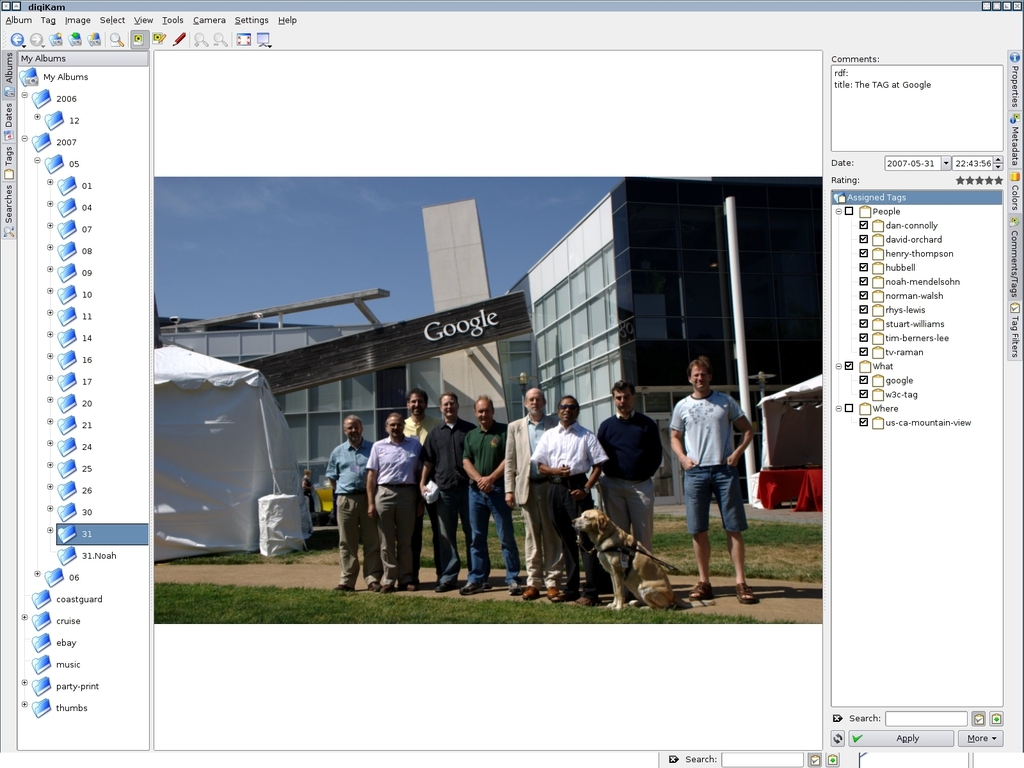Apply the tag and comment changes
Image resolution: width=1024 pixels, height=768 pixels.
901,738
